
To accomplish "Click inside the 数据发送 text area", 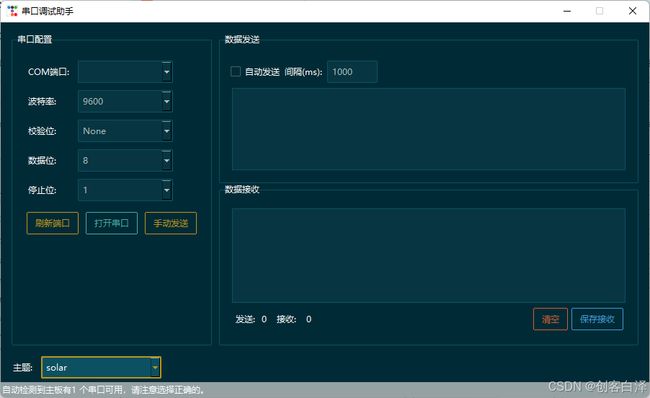I will pos(429,129).
